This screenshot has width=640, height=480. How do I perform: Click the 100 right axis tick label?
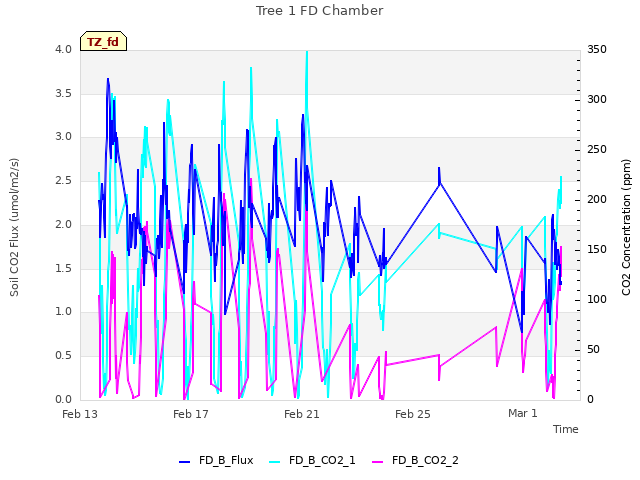click(x=597, y=300)
